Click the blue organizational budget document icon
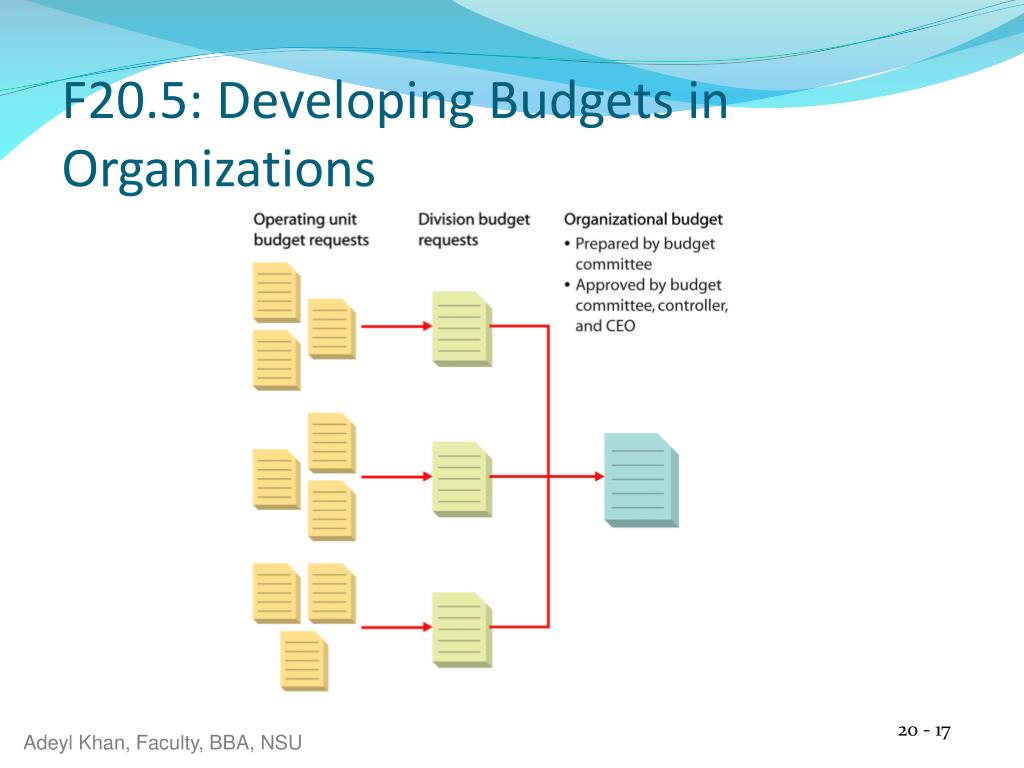 tap(641, 480)
